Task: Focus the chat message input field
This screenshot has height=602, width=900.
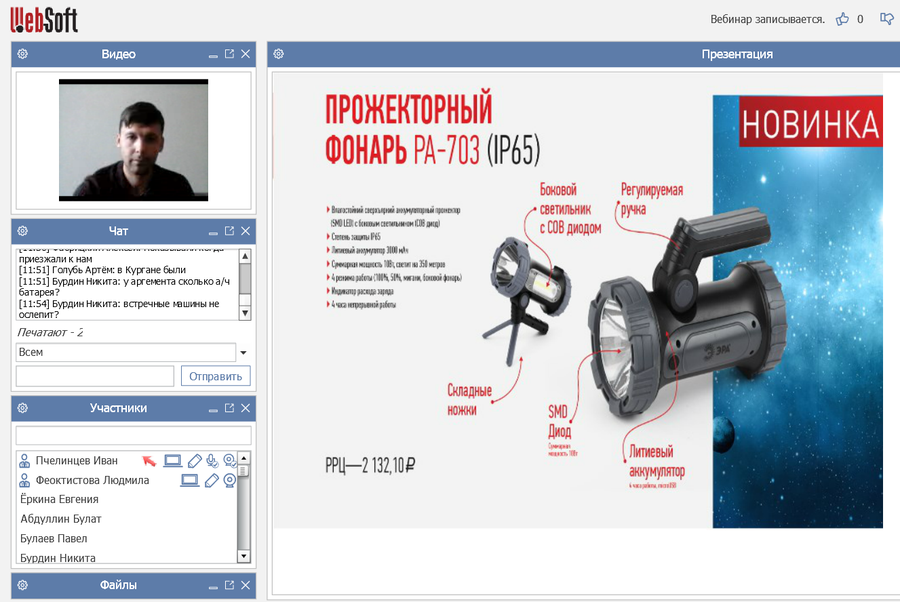Action: coord(95,376)
